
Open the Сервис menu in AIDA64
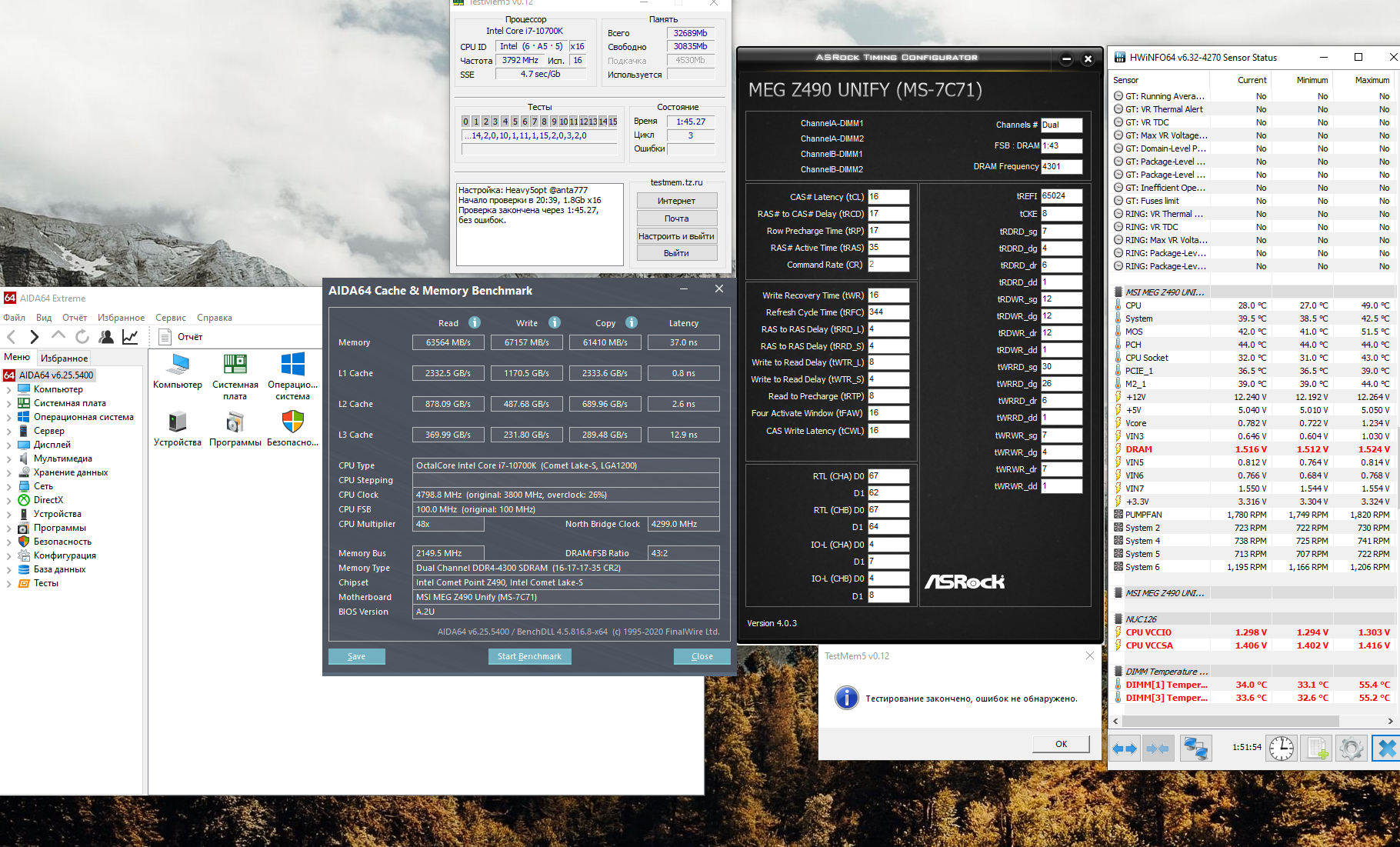pyautogui.click(x=171, y=318)
